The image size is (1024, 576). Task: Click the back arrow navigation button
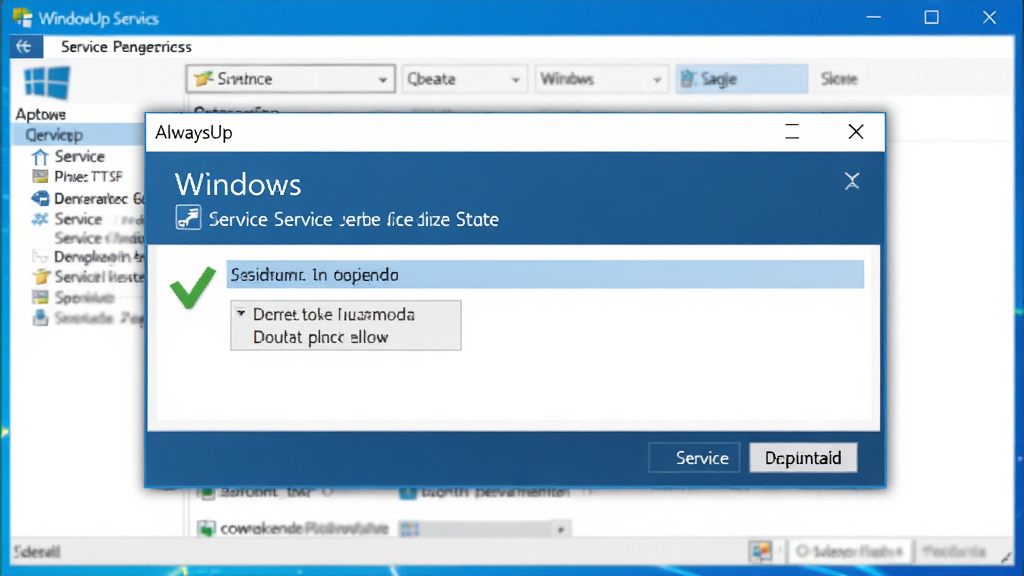[x=25, y=46]
